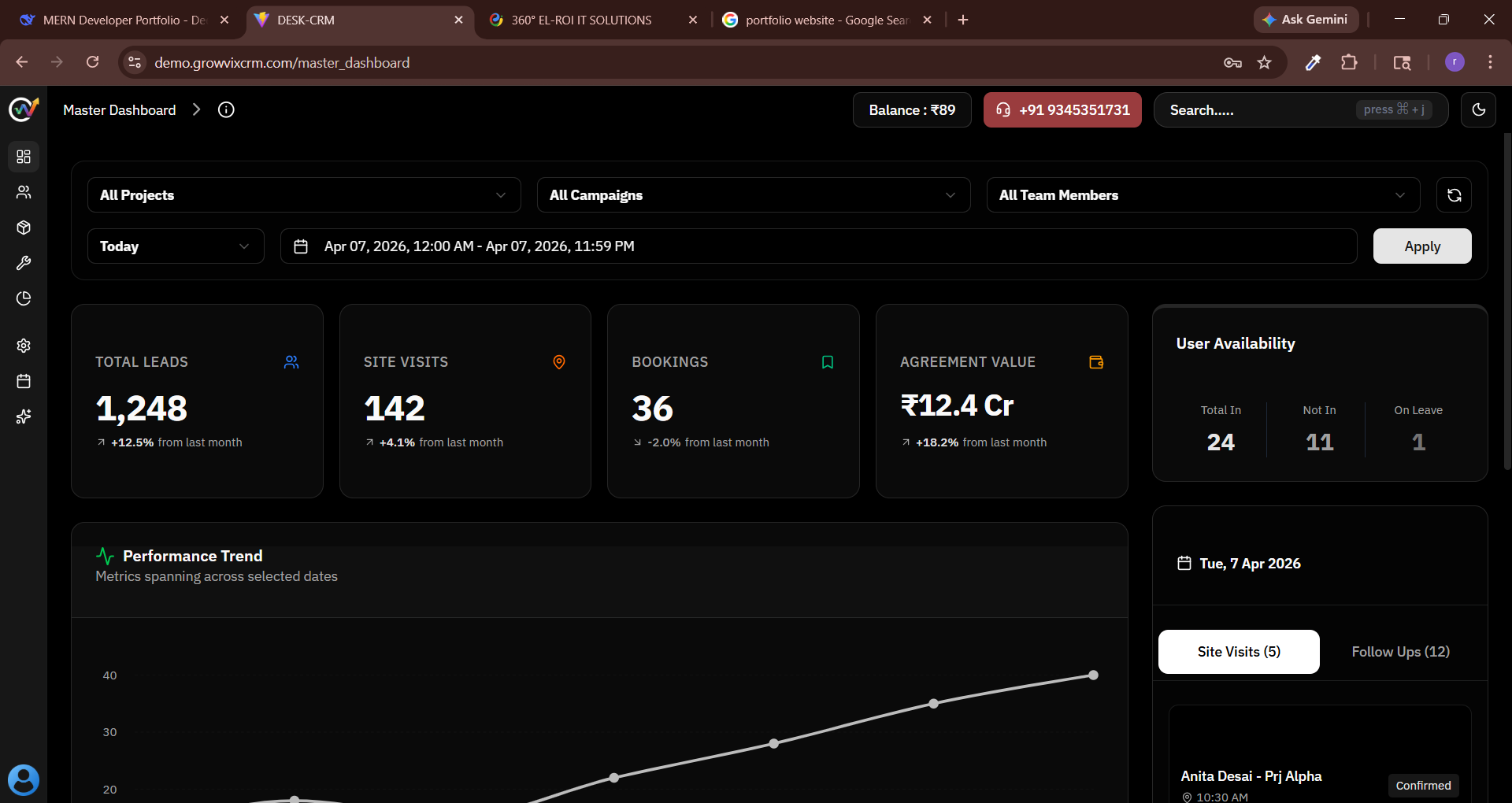Viewport: 1512px width, 803px height.
Task: Click the On Leave 1 count
Action: tap(1418, 442)
